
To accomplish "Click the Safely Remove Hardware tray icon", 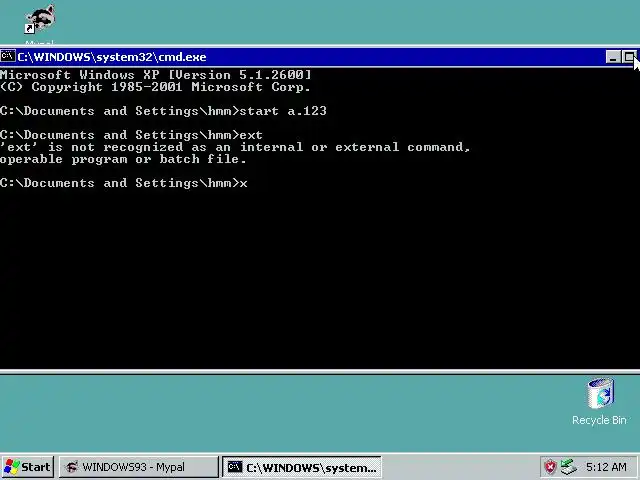I will pyautogui.click(x=568, y=467).
